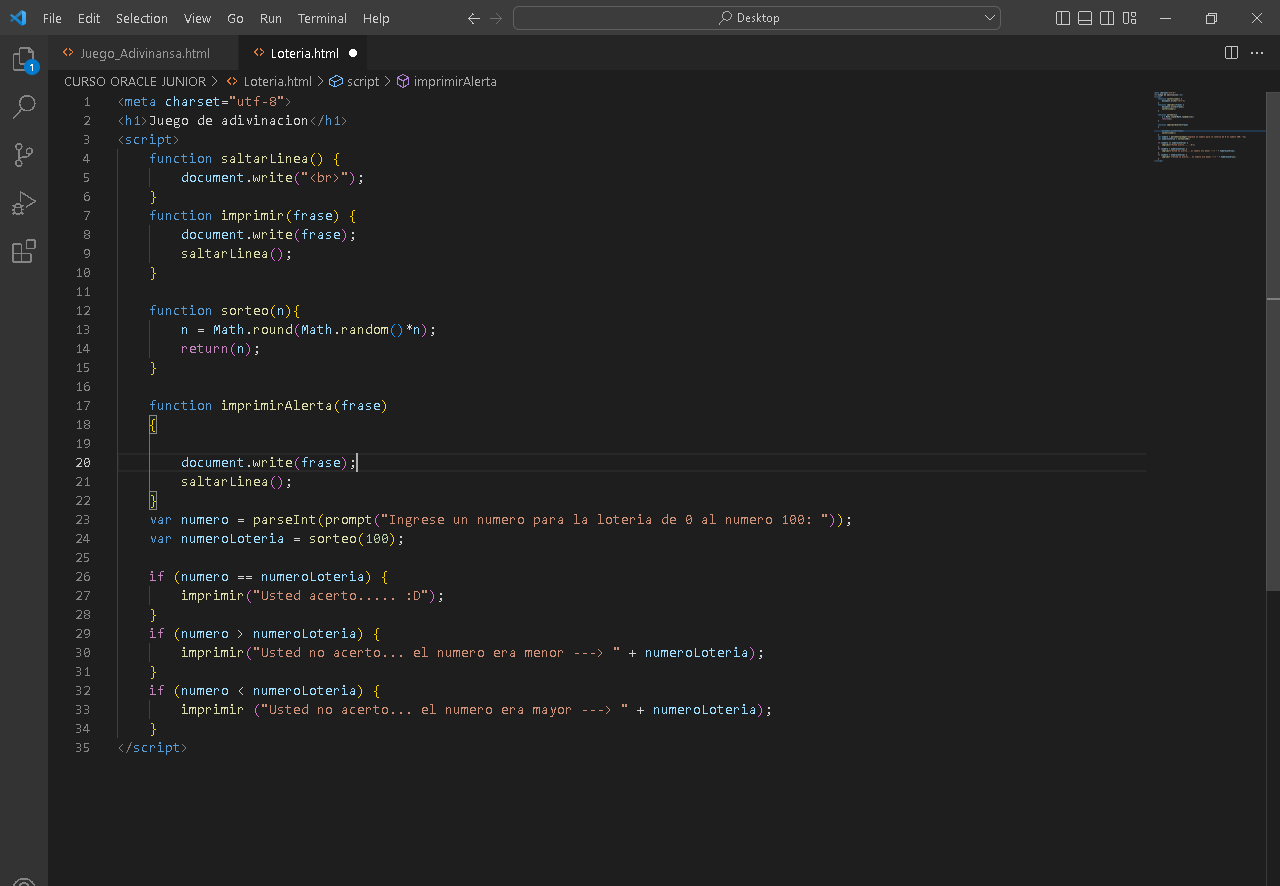Screen dimensions: 1280x886
Task: Open the Explorer view in activity bar
Action: click(24, 60)
